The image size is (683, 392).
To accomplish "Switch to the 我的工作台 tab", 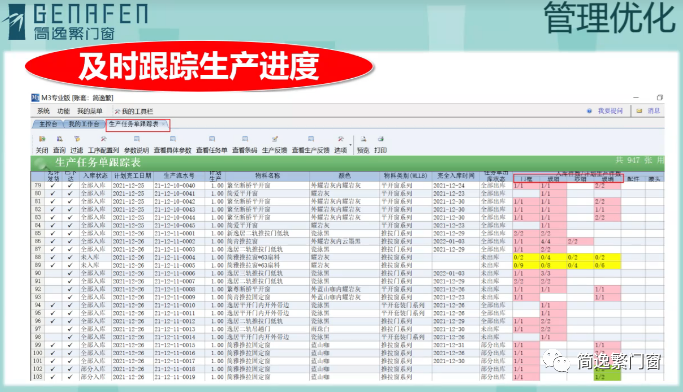I will tap(84, 124).
